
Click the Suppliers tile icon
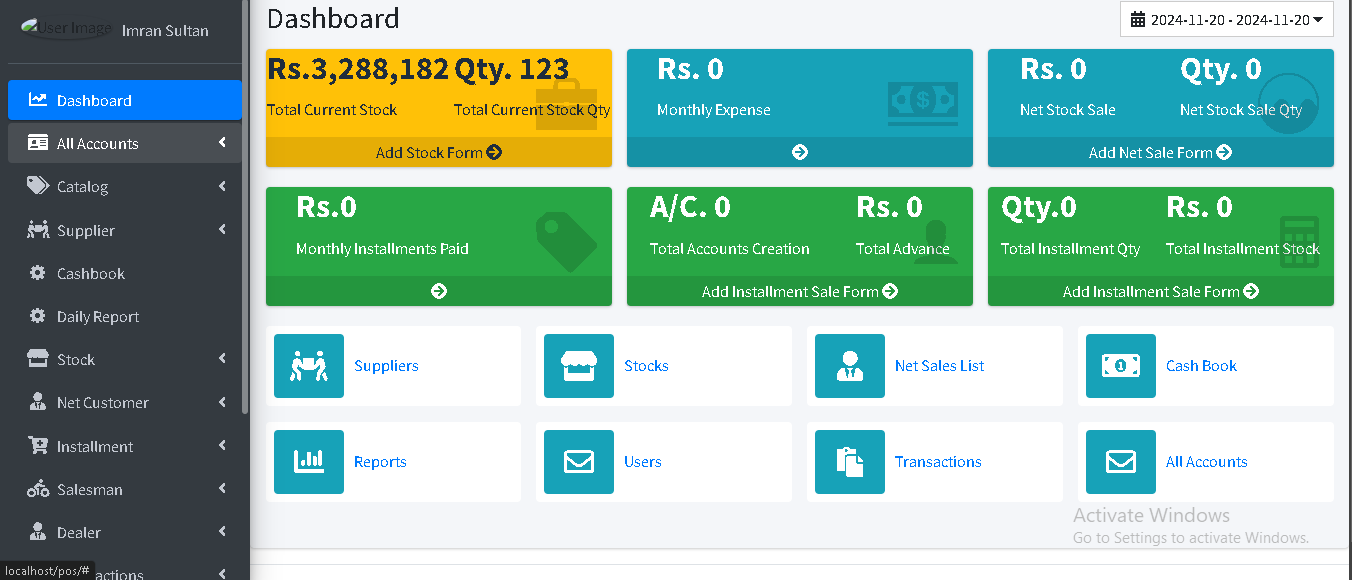pos(308,366)
